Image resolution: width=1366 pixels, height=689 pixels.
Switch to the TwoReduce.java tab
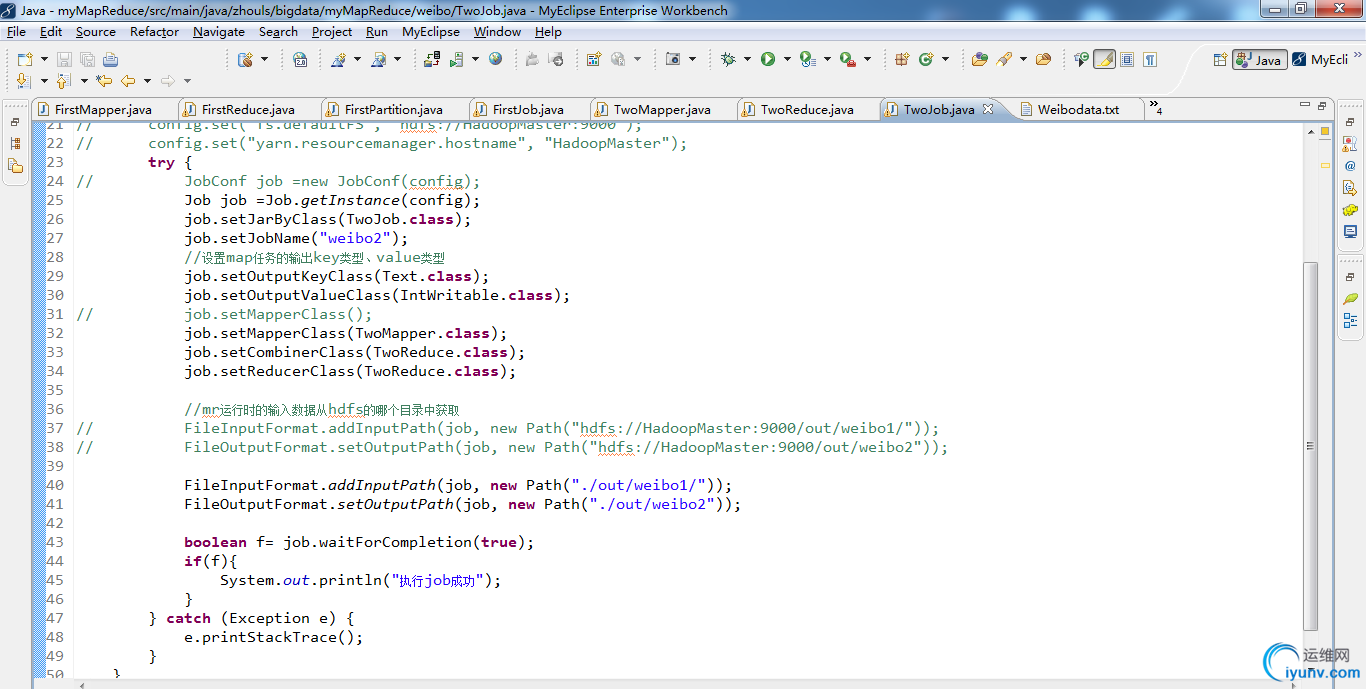coord(807,110)
